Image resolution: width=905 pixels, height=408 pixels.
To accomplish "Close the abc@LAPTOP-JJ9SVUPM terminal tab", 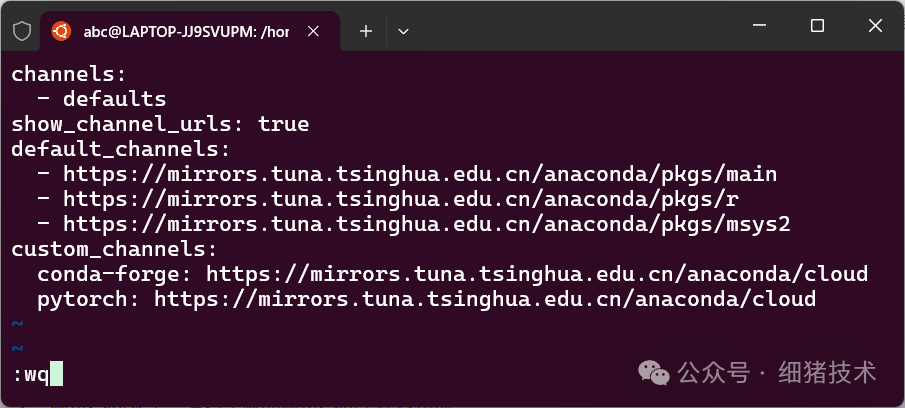I will point(313,31).
